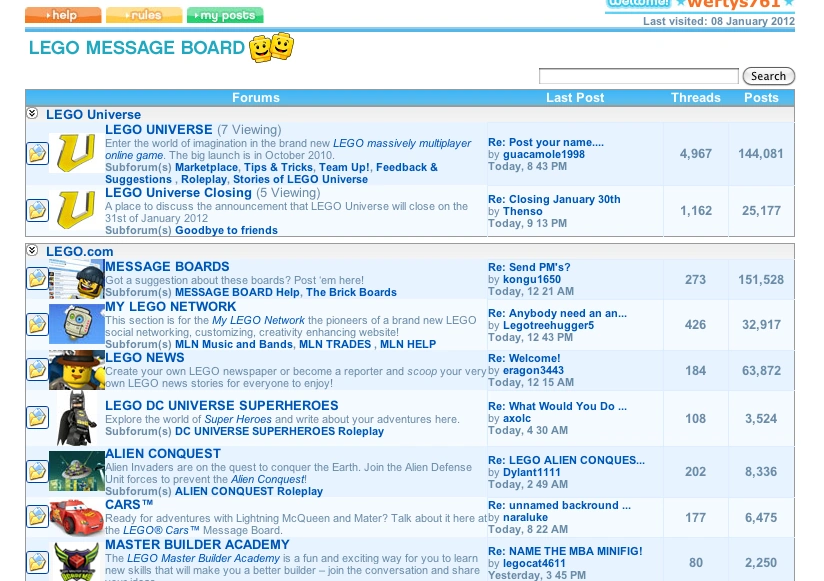The image size is (824, 581).
Task: Open the LEGO UNIVERSE forum link
Action: 159,130
